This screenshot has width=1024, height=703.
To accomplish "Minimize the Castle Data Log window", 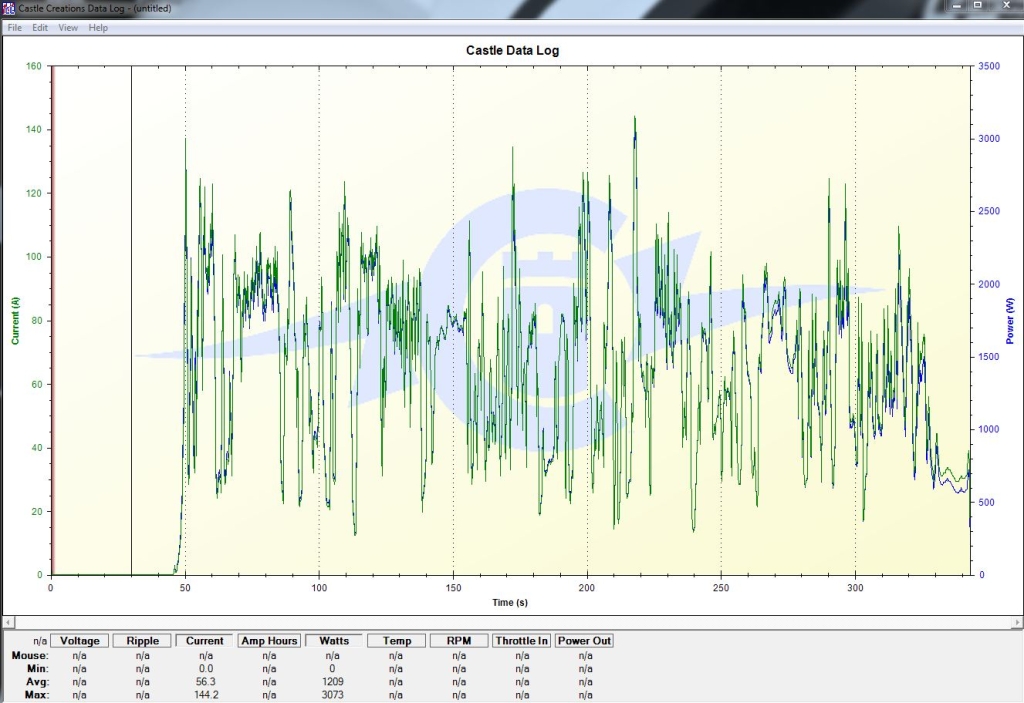I will tap(957, 5).
